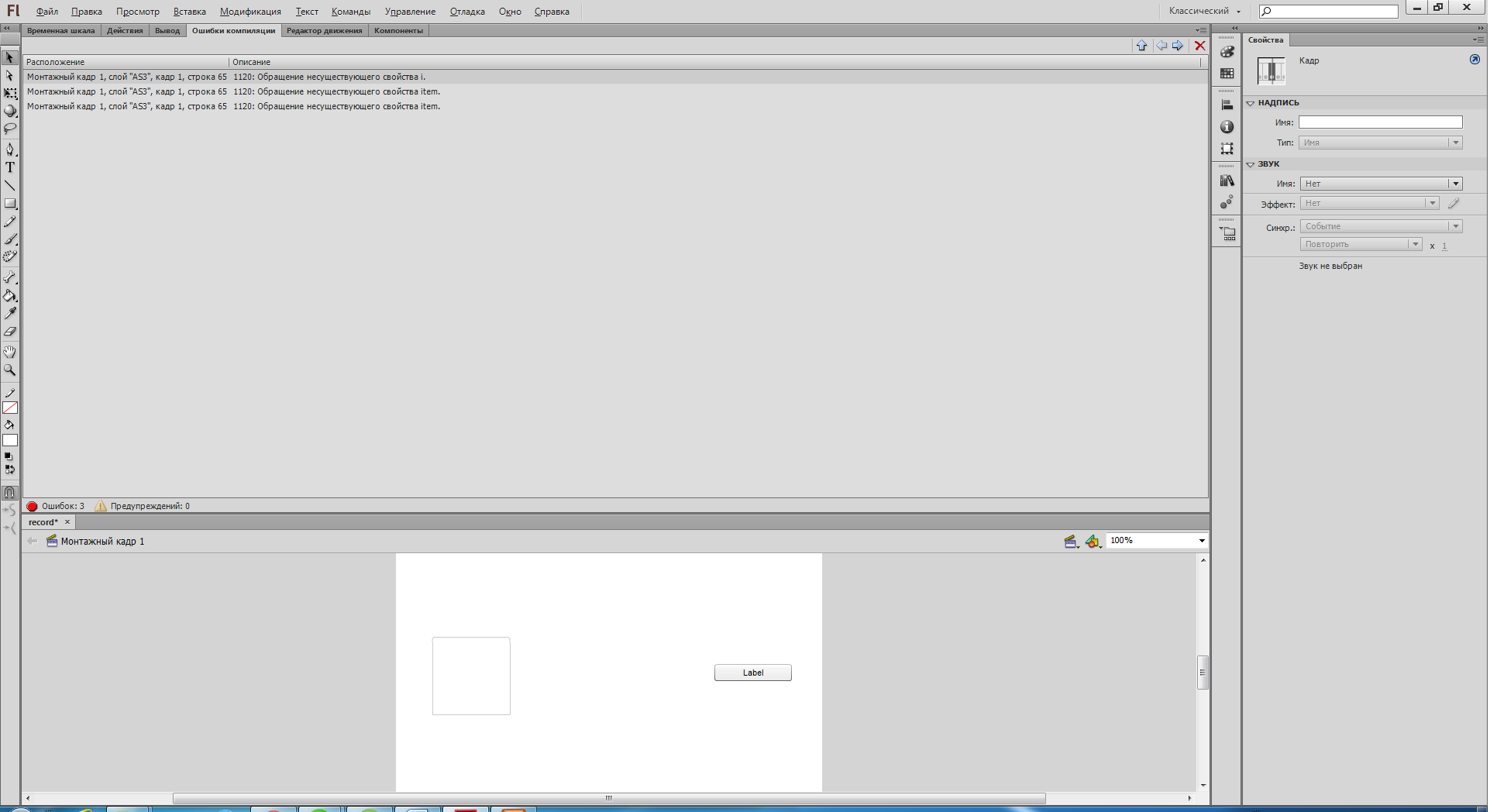Image resolution: width=1497 pixels, height=812 pixels.
Task: Click the Go to Source up-arrow icon
Action: click(x=1141, y=46)
